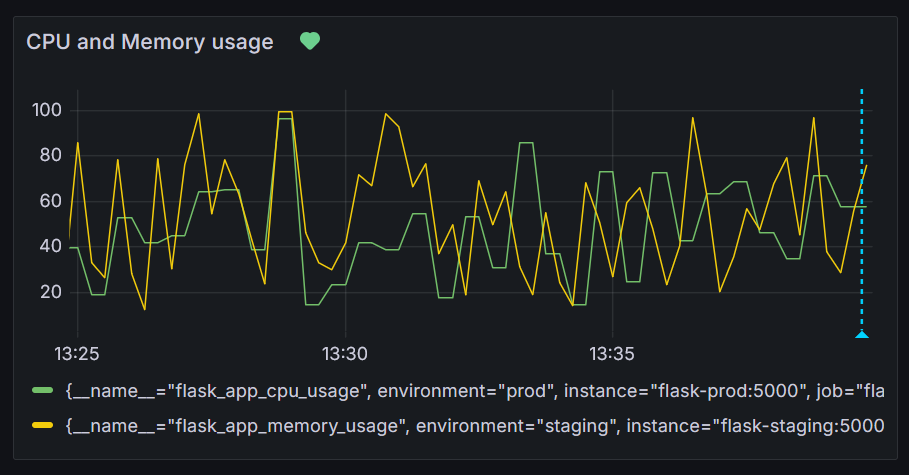This screenshot has width=909, height=475.
Task: Open the "CPU and Memory usage" panel title menu
Action: pos(150,42)
